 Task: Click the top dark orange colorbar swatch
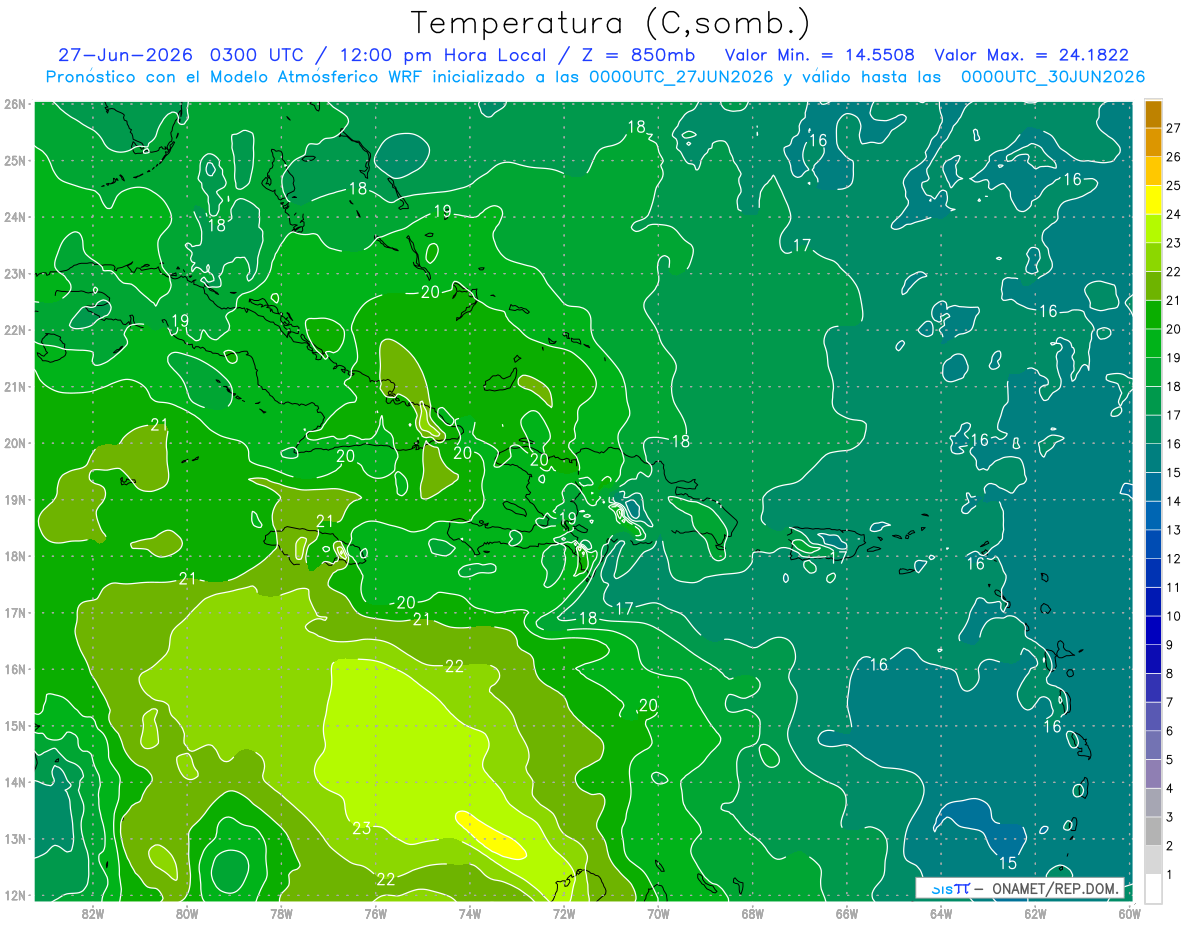pyautogui.click(x=1154, y=114)
